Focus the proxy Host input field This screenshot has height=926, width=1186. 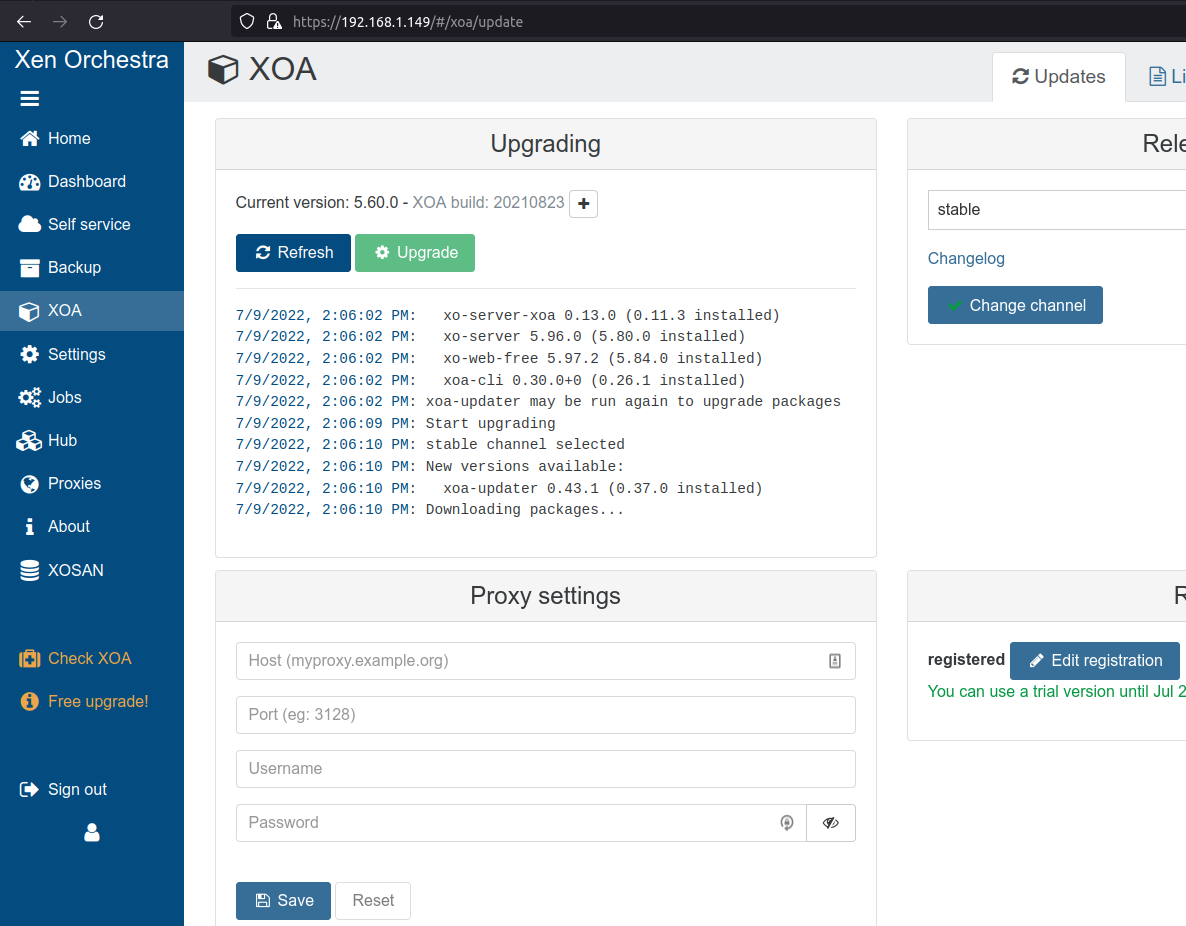click(545, 661)
